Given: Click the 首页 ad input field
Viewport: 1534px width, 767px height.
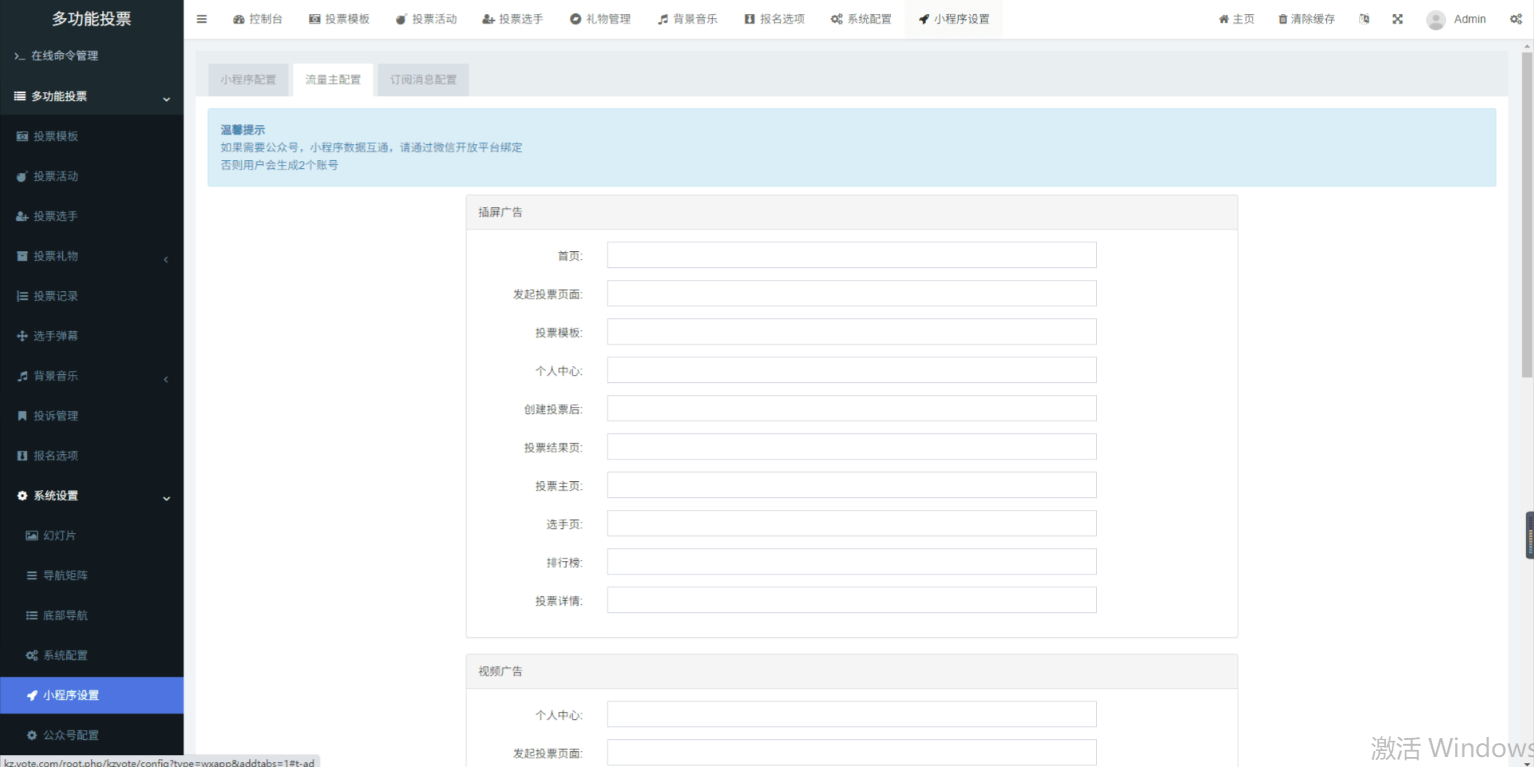Looking at the screenshot, I should point(852,255).
